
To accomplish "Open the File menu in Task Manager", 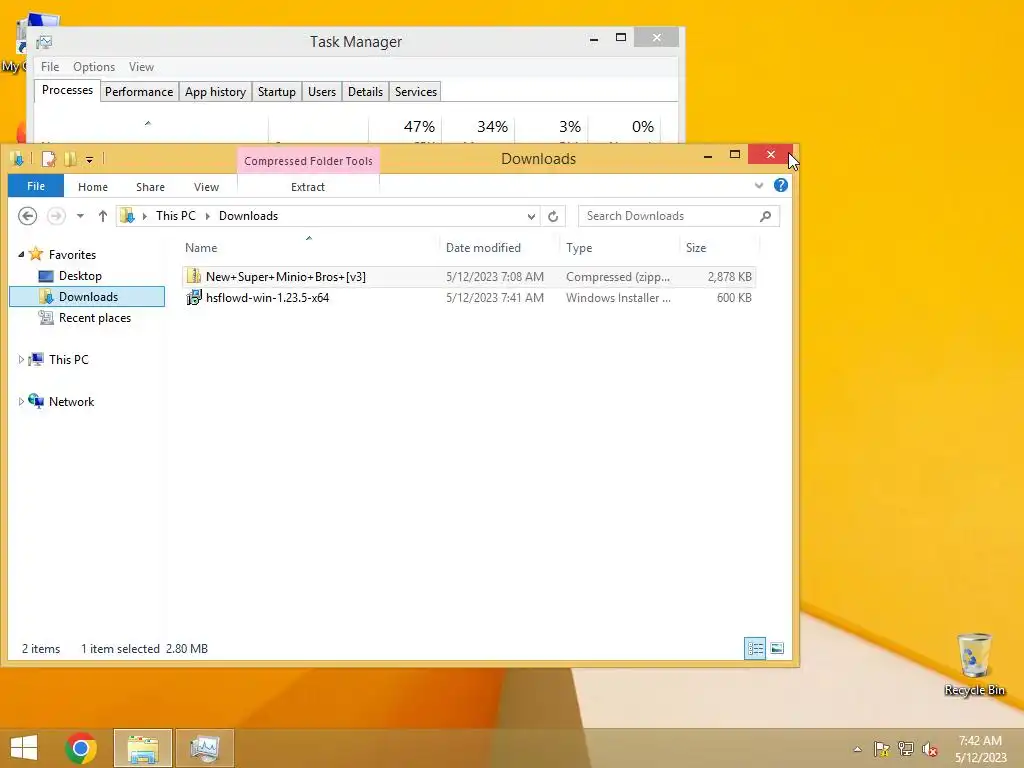I will point(50,67).
